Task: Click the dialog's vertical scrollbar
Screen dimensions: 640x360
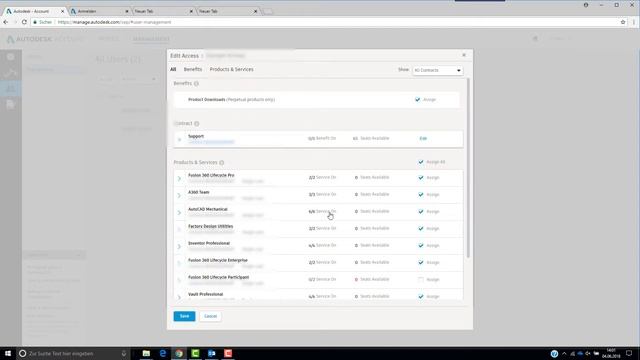Action: pyautogui.click(x=468, y=168)
